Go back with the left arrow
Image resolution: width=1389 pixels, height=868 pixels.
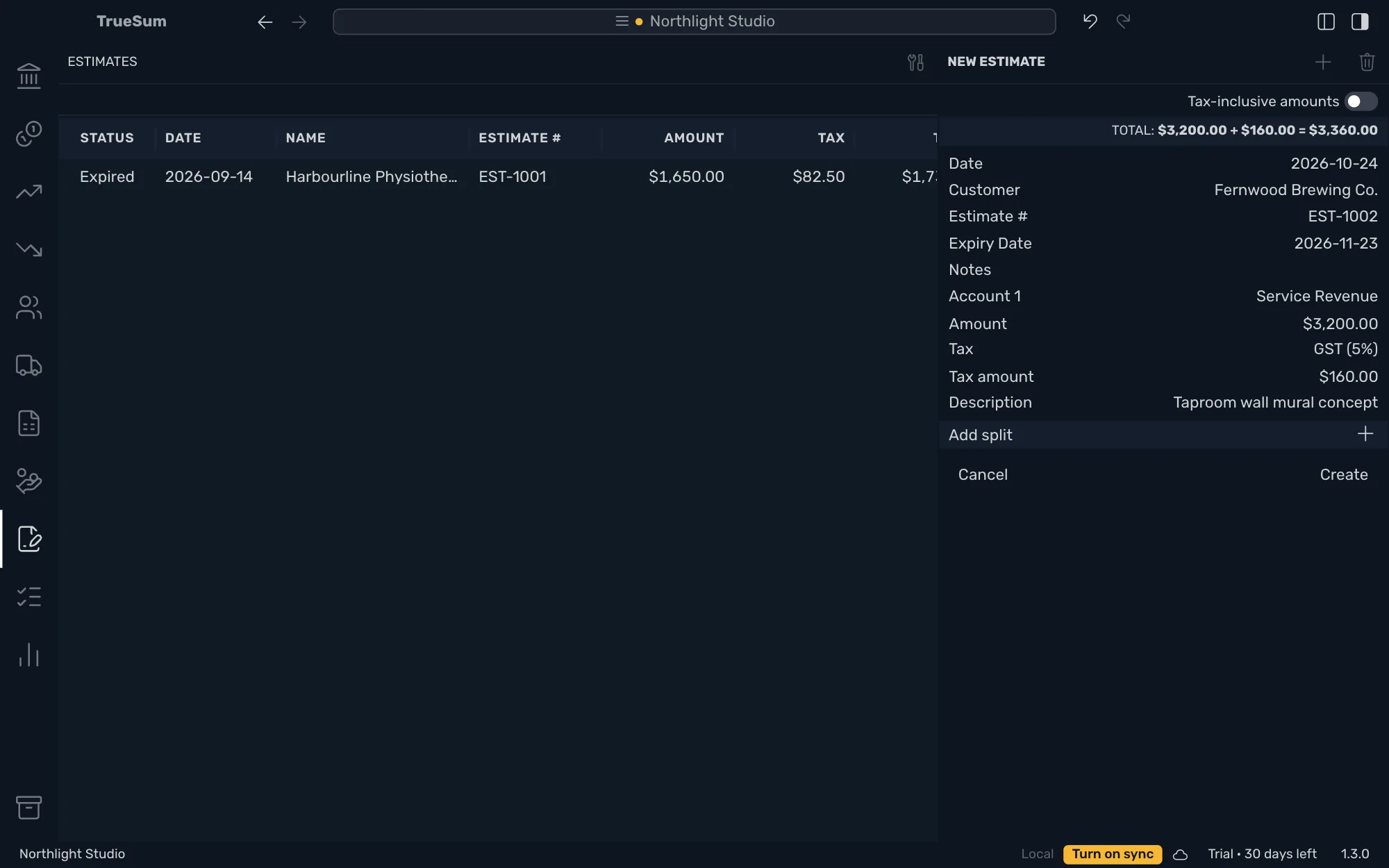point(265,22)
